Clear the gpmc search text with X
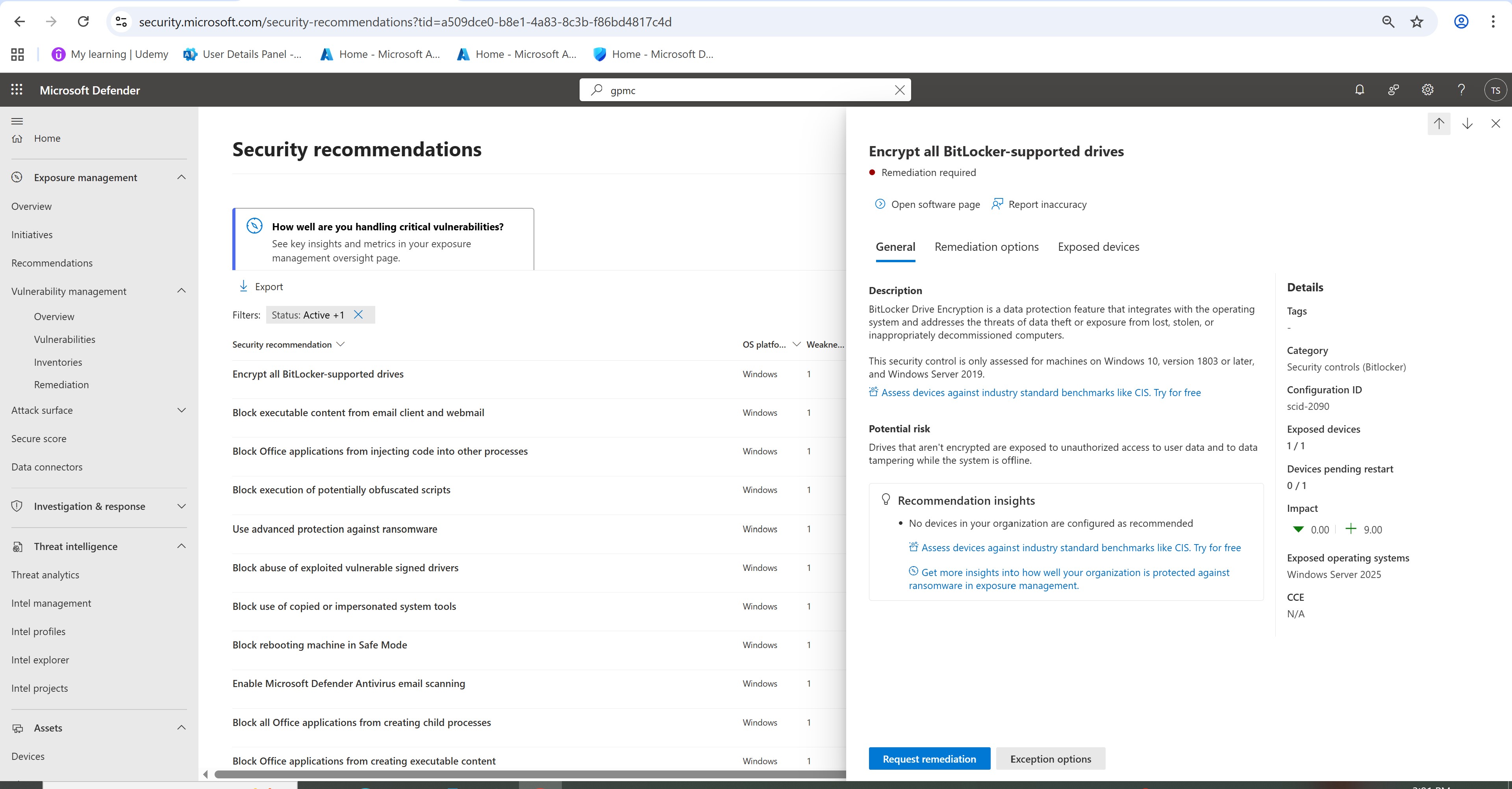Image resolution: width=1512 pixels, height=789 pixels. (899, 90)
